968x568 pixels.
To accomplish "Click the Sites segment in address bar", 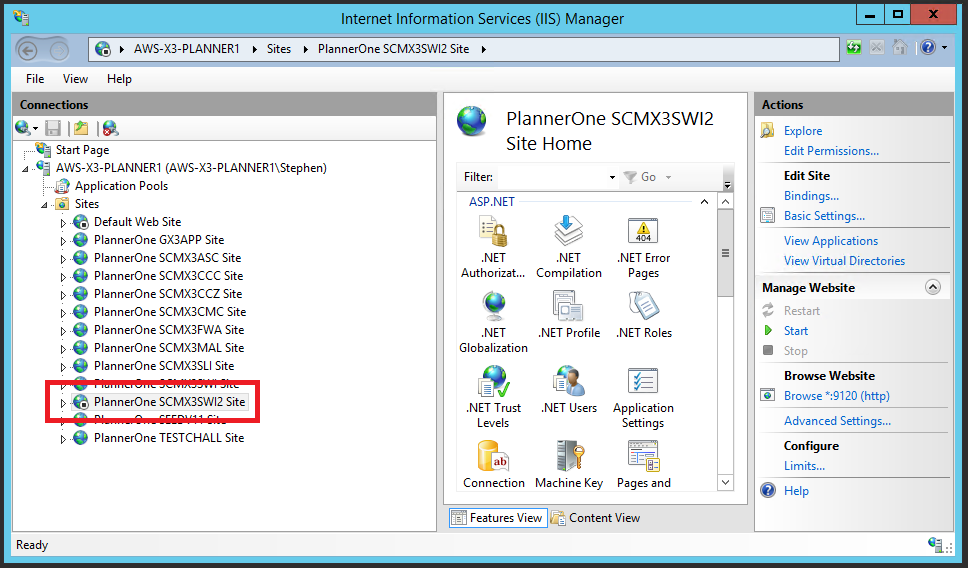I will [278, 49].
